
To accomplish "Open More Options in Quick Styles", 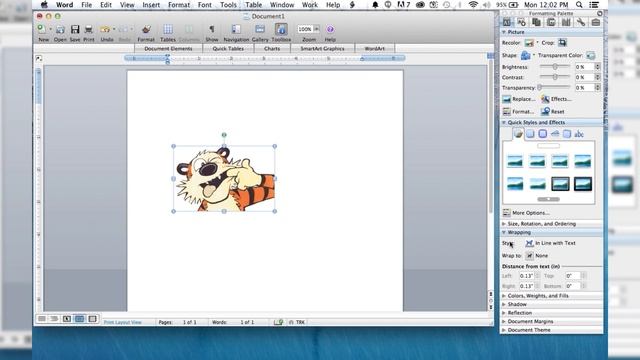I will click(x=526, y=213).
